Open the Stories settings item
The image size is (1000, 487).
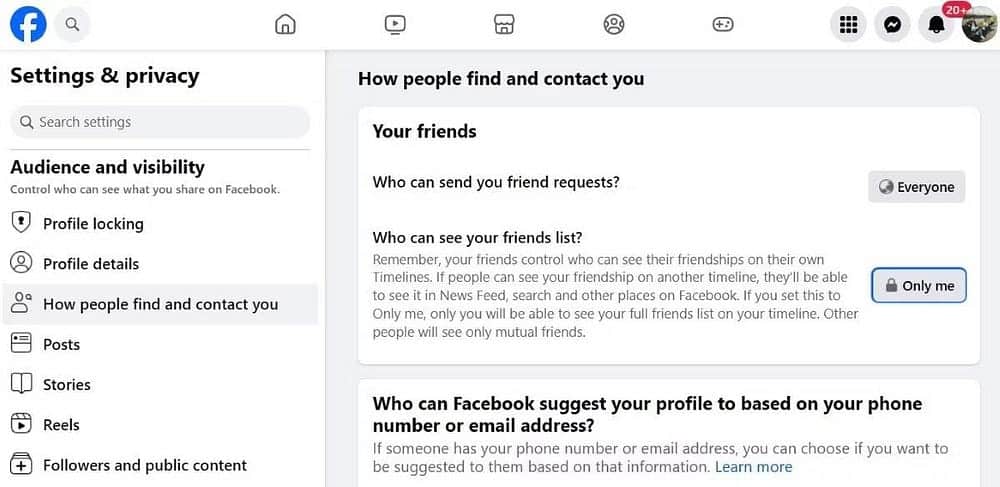(x=160, y=384)
